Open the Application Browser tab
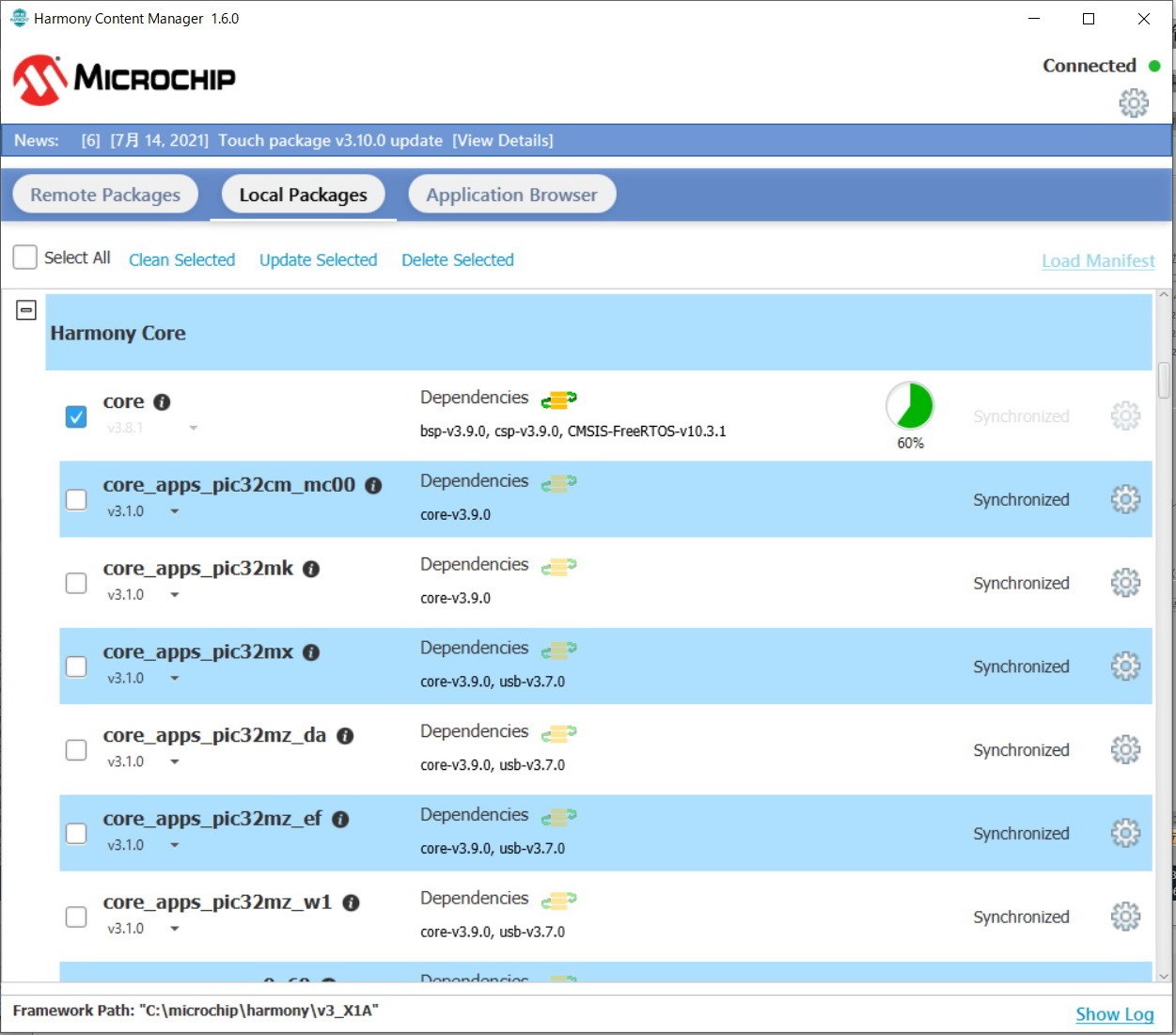 click(x=511, y=195)
